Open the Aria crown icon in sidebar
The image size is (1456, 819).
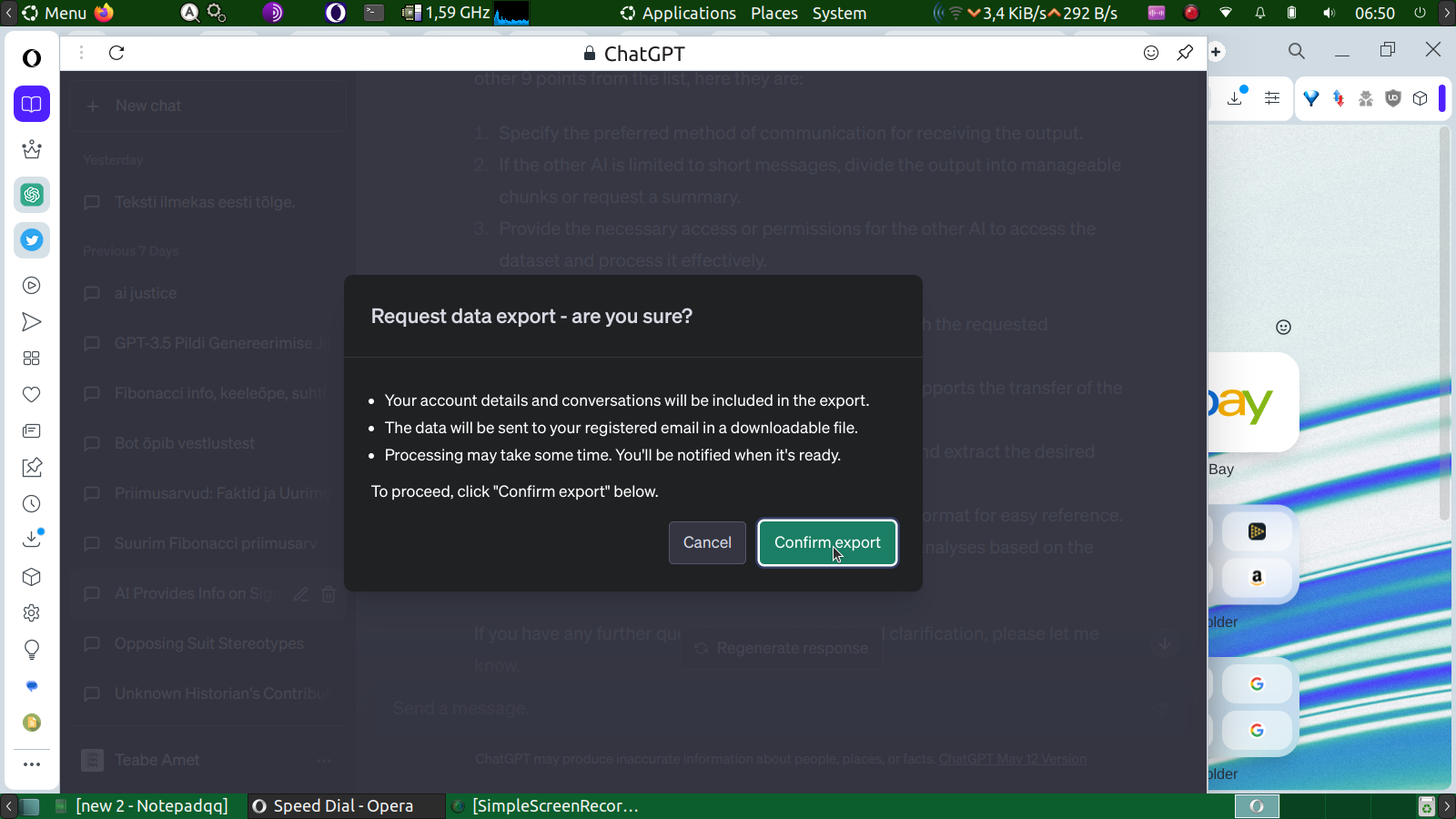click(32, 149)
